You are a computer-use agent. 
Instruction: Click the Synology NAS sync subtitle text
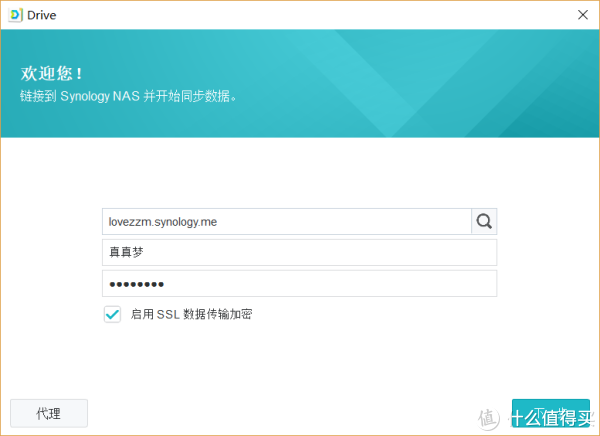[134, 97]
